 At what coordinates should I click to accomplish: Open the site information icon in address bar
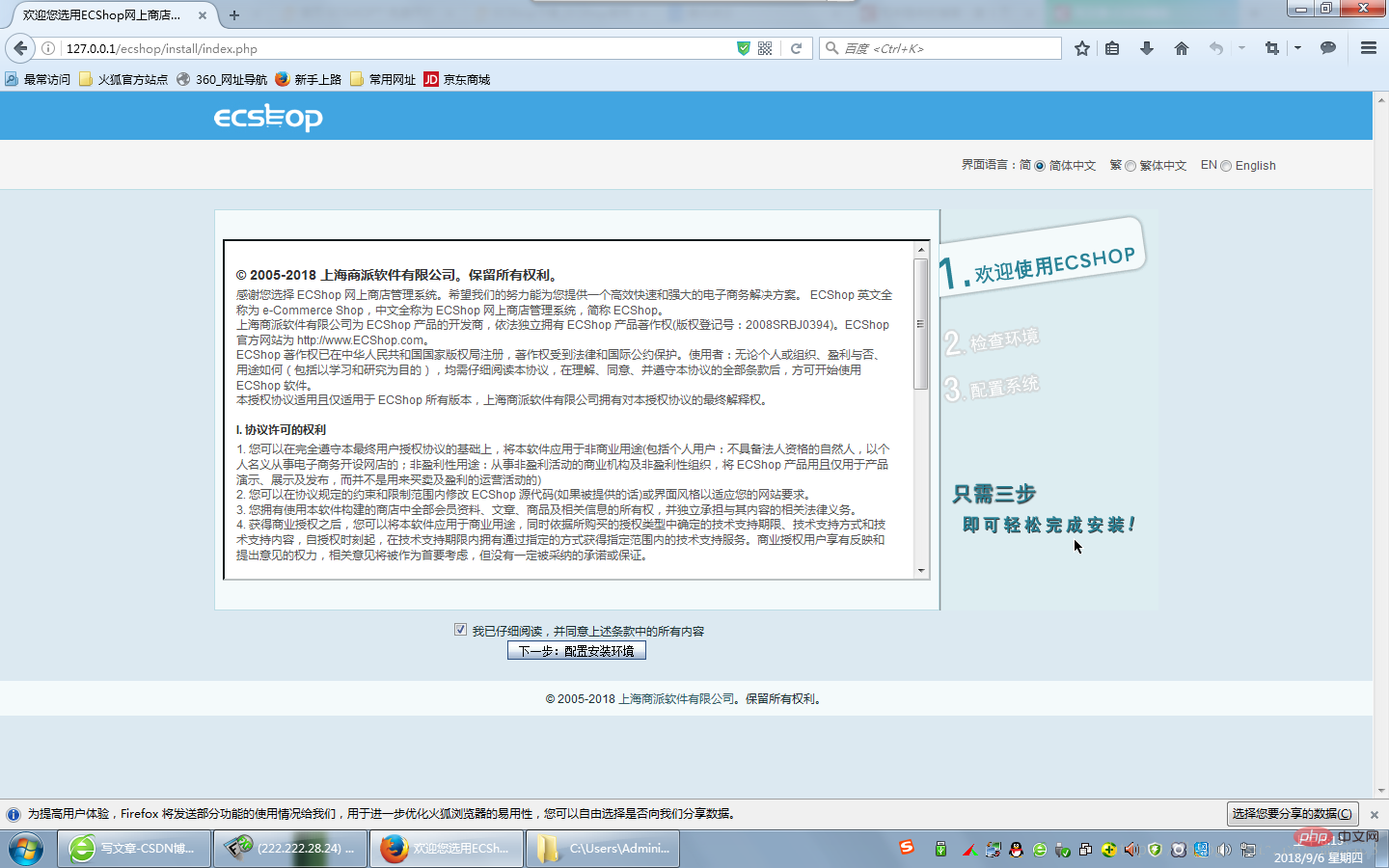click(48, 48)
